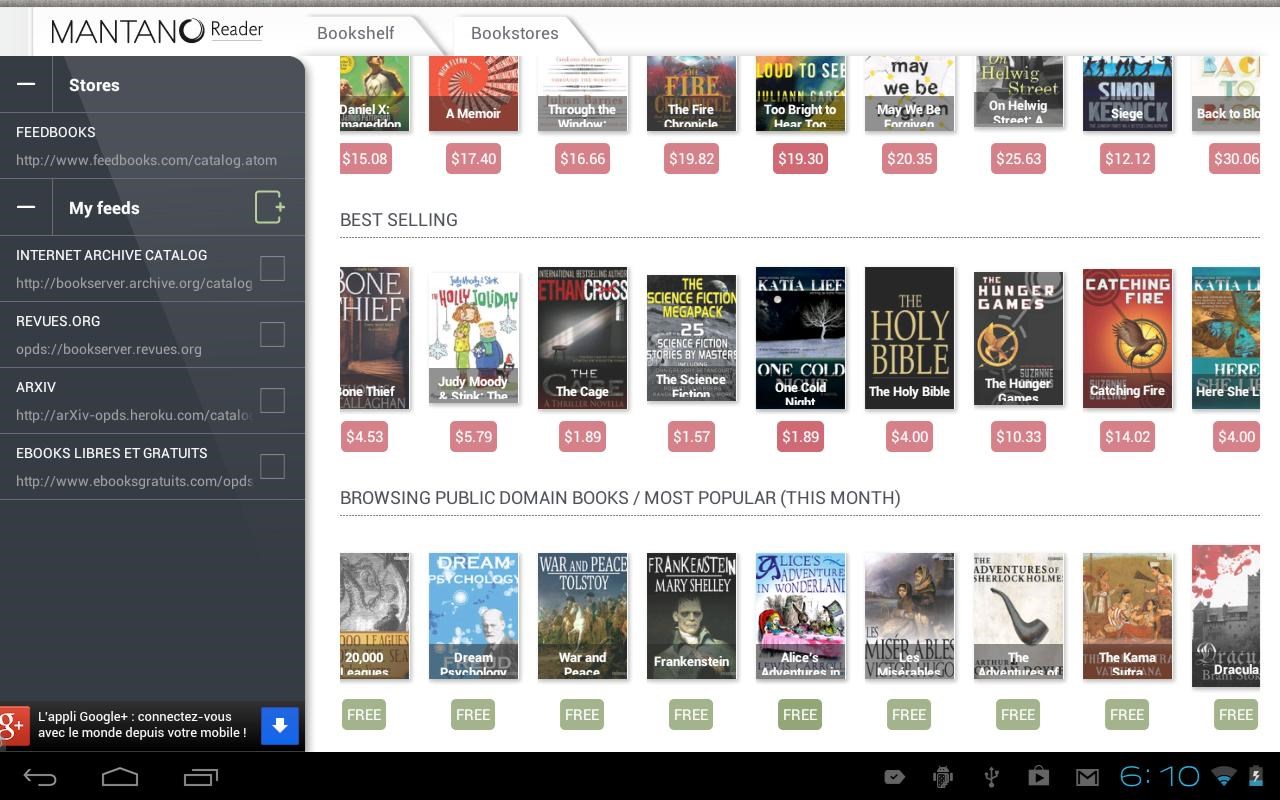
Task: Select the Bookstores tab
Action: [514, 33]
